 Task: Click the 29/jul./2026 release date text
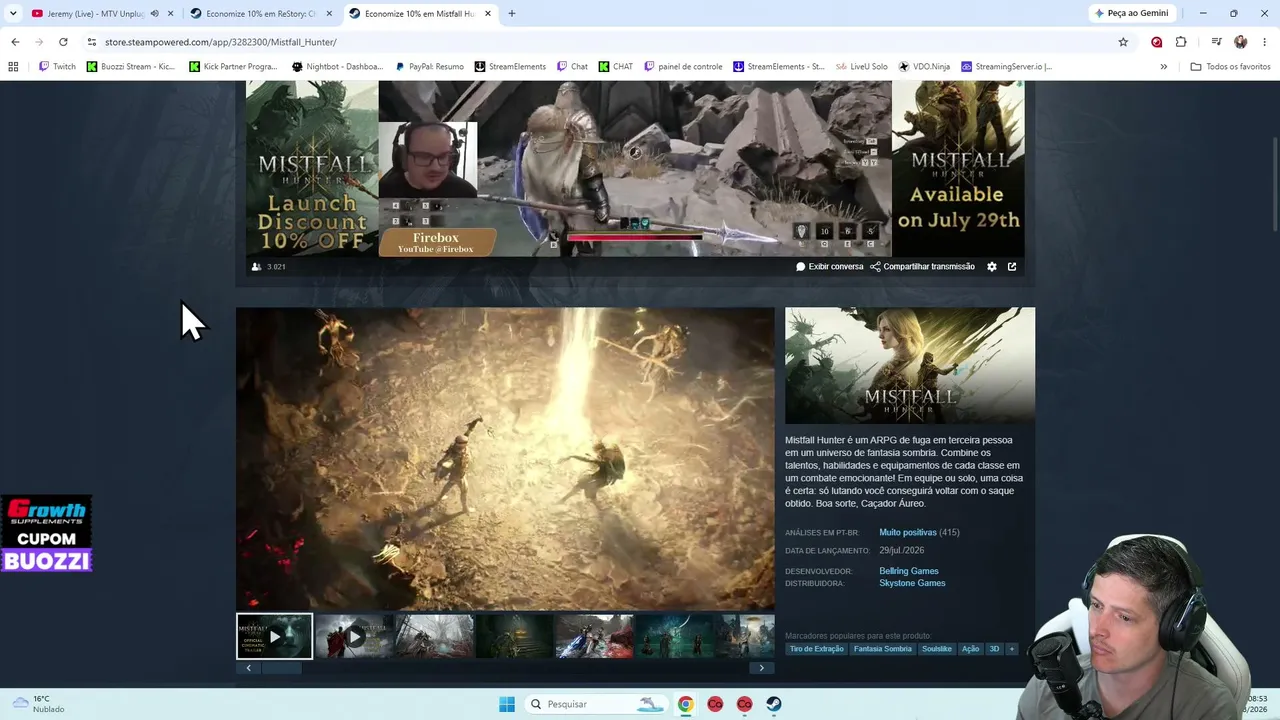pos(902,551)
